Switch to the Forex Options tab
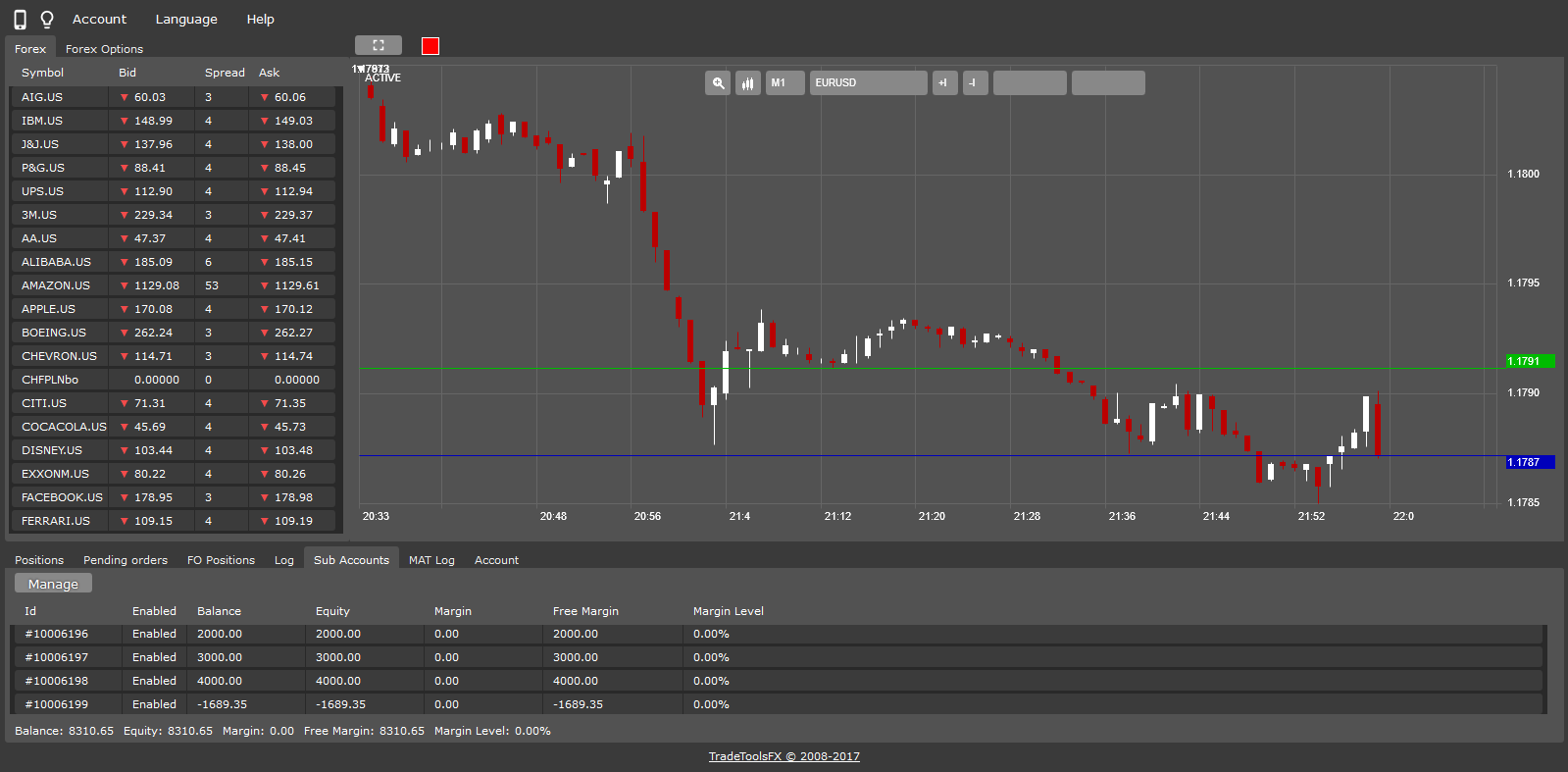 [104, 49]
